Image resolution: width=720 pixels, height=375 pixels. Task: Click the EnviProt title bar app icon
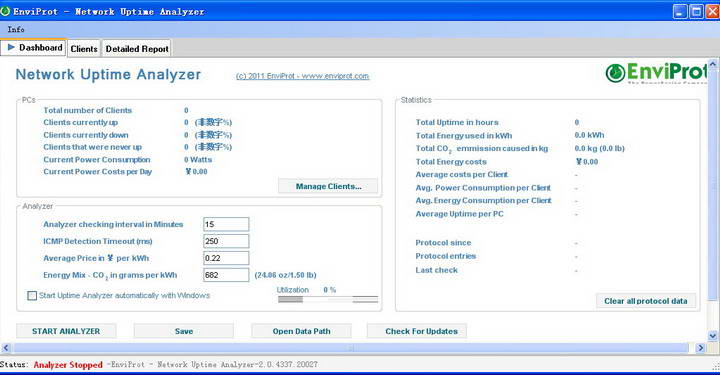point(5,11)
